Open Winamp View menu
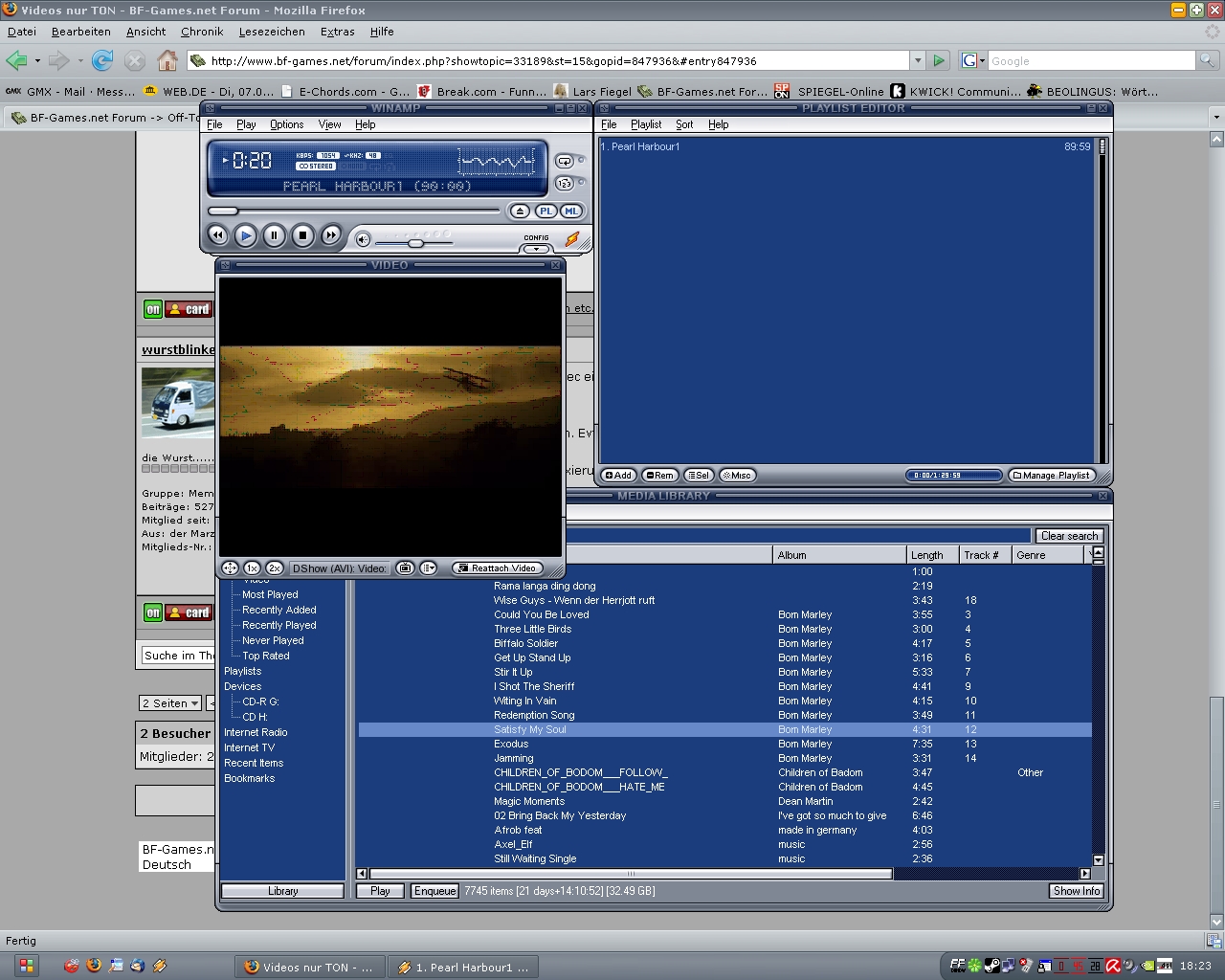 point(329,124)
